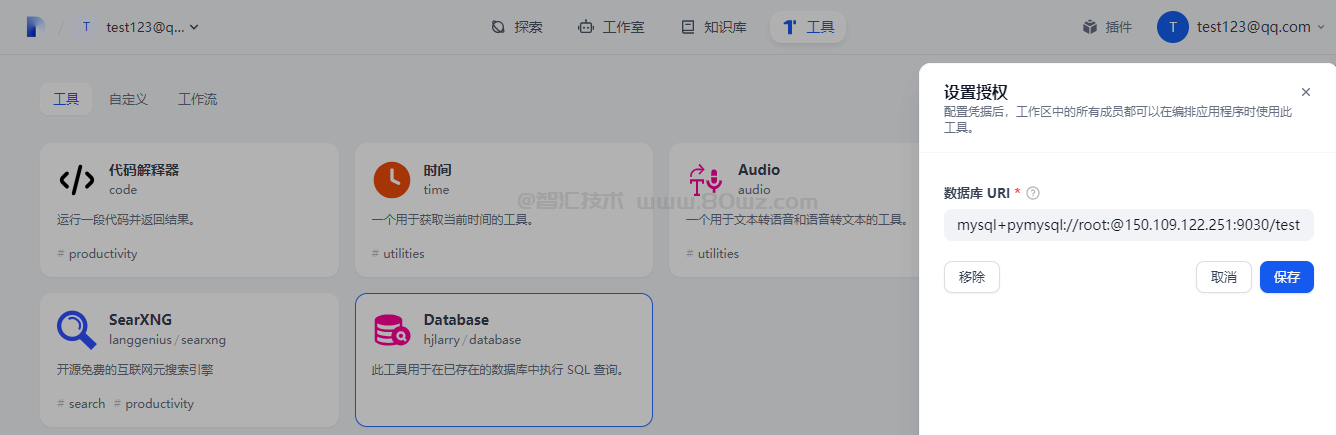Click the Audio tool icon
The image size is (1336, 435).
705,180
